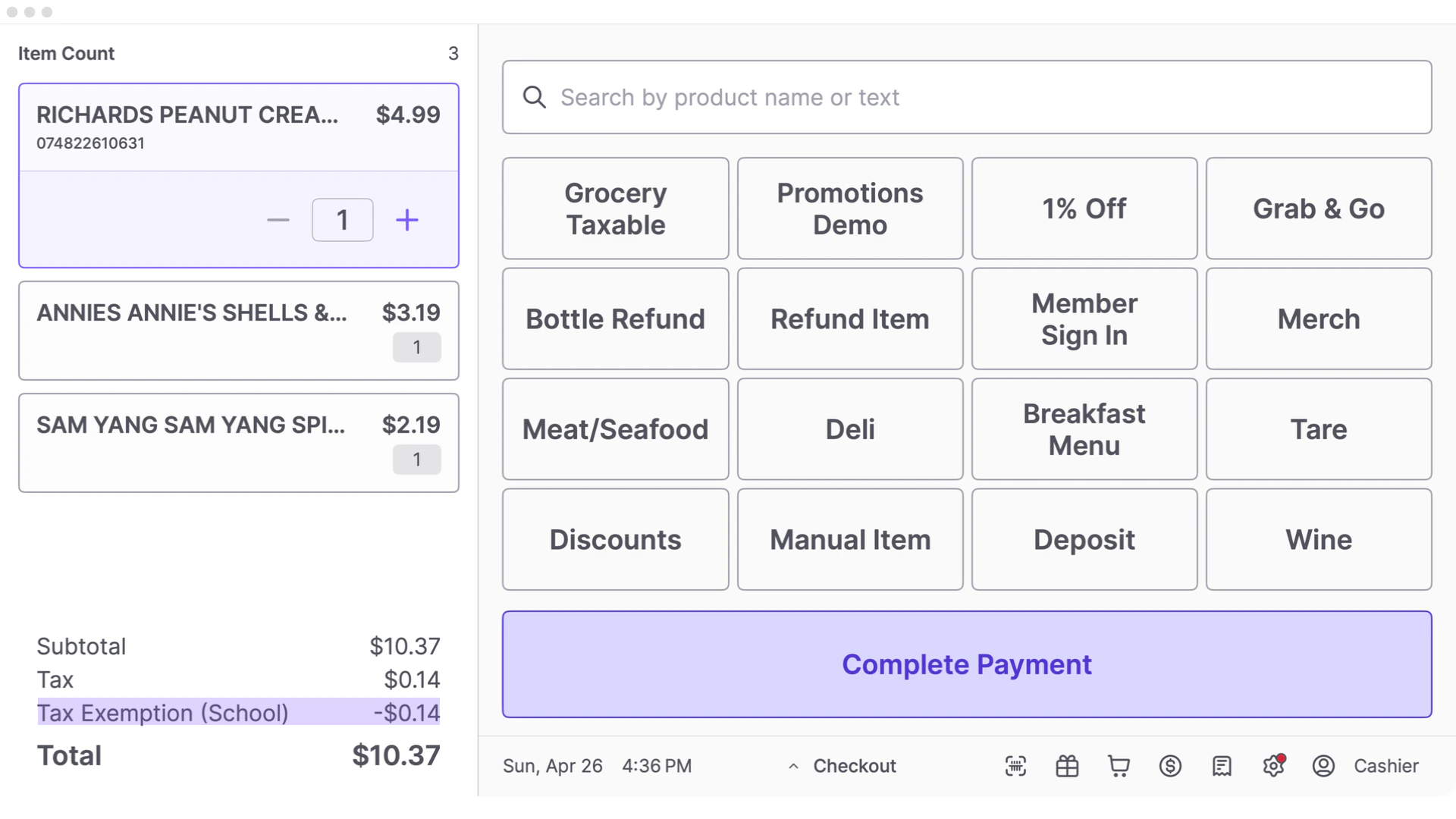Open settings gear with red notification

(1273, 766)
